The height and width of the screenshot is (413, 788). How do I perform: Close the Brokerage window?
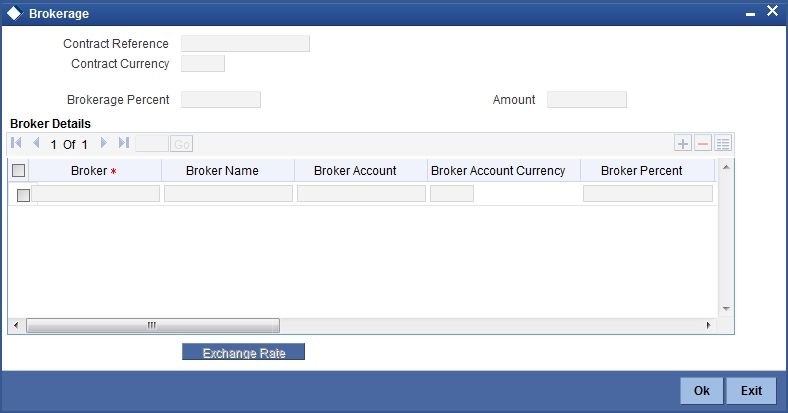click(772, 11)
